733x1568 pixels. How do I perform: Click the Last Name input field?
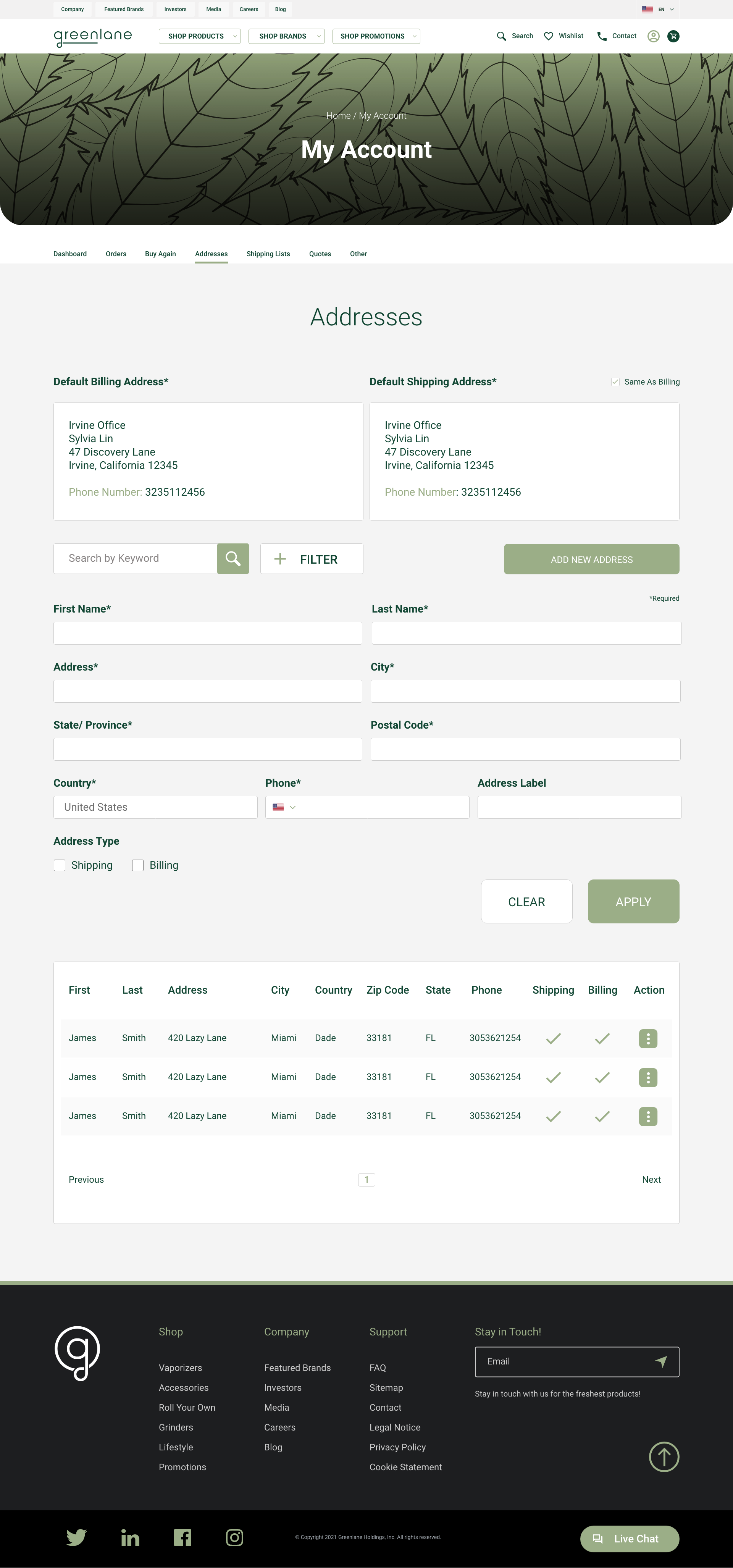click(x=526, y=633)
